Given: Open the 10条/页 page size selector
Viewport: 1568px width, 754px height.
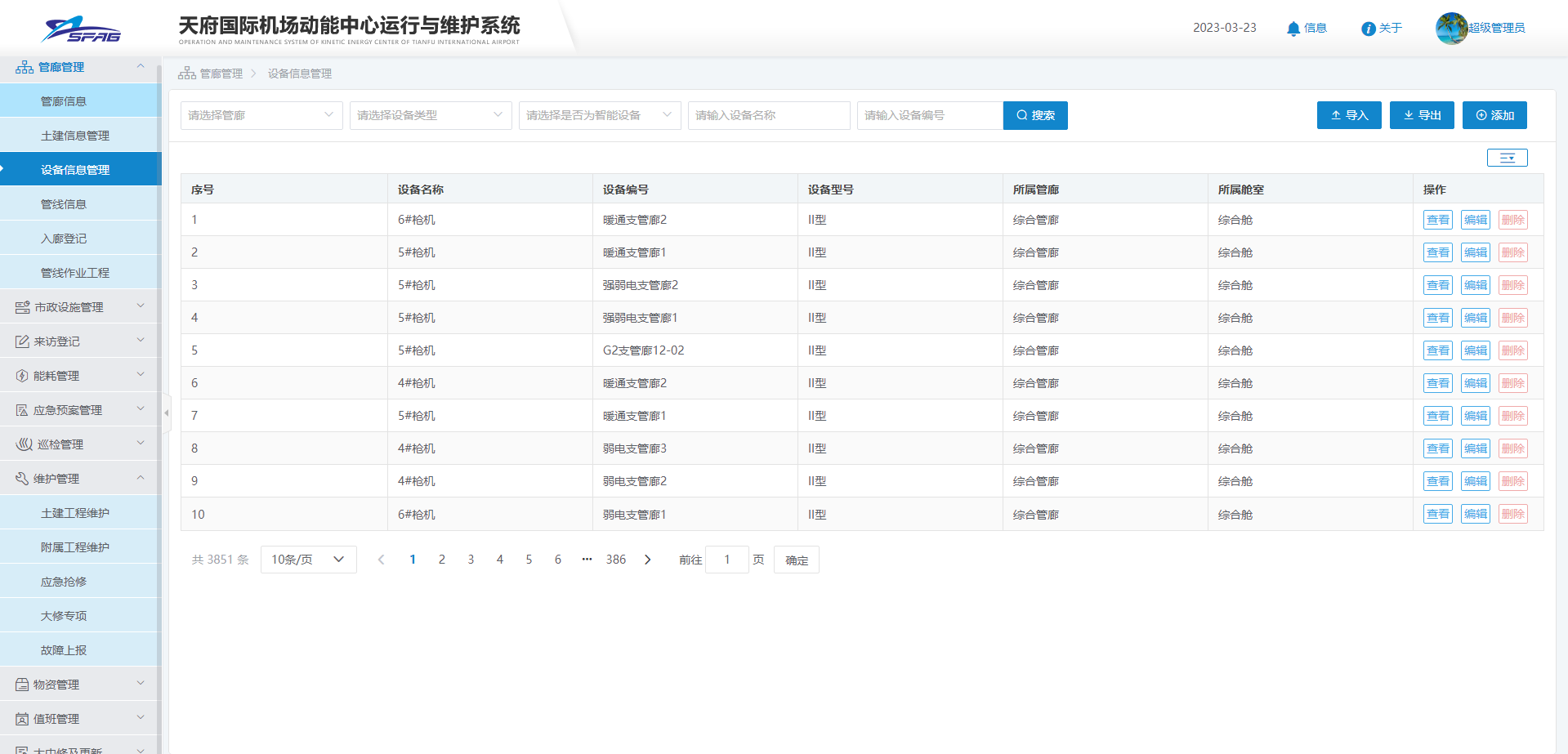Looking at the screenshot, I should coord(308,560).
